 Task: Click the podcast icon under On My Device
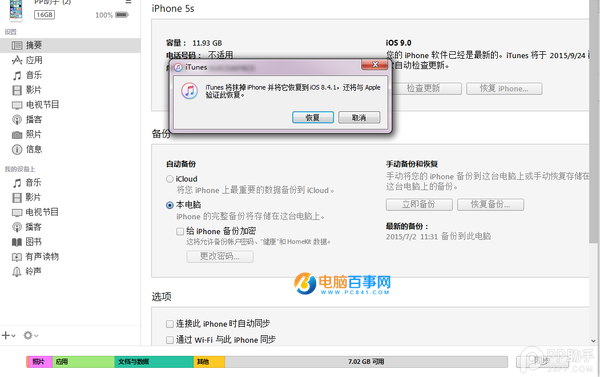(17, 227)
